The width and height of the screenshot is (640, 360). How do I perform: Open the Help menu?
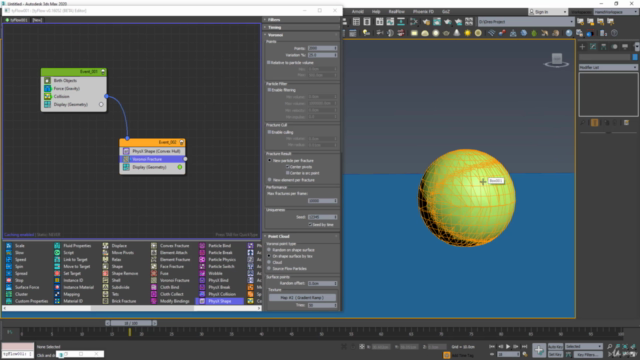[x=376, y=12]
